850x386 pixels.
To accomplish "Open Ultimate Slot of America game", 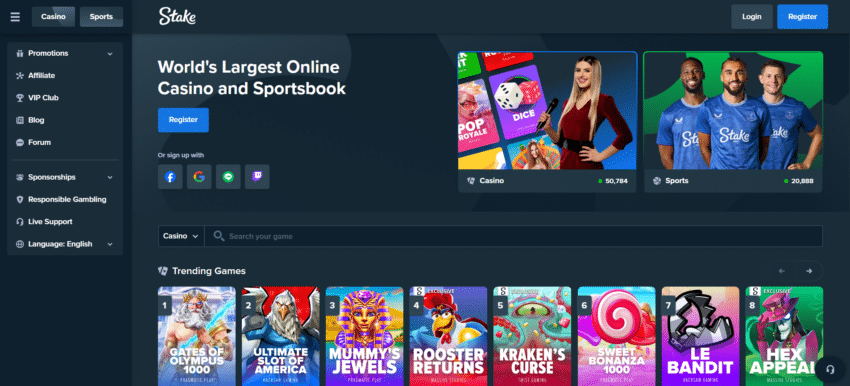I will [281, 336].
